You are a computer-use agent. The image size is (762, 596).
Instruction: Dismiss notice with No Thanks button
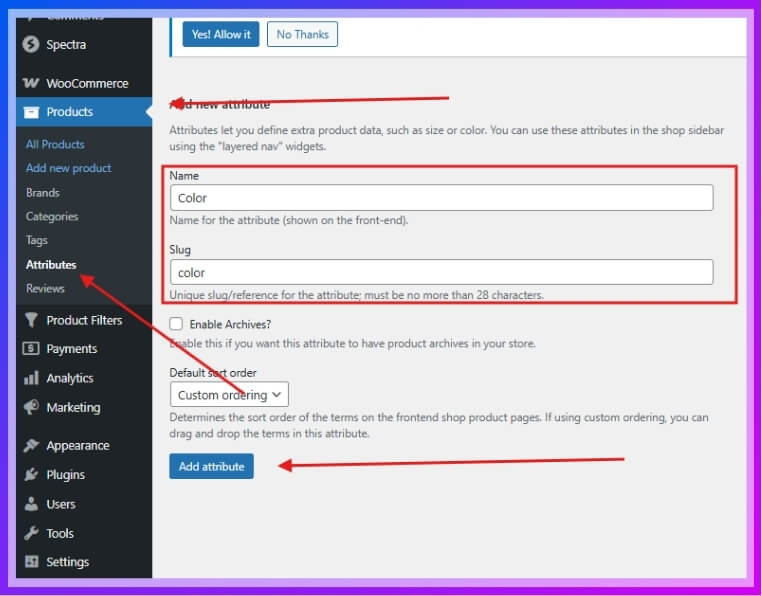click(x=302, y=34)
